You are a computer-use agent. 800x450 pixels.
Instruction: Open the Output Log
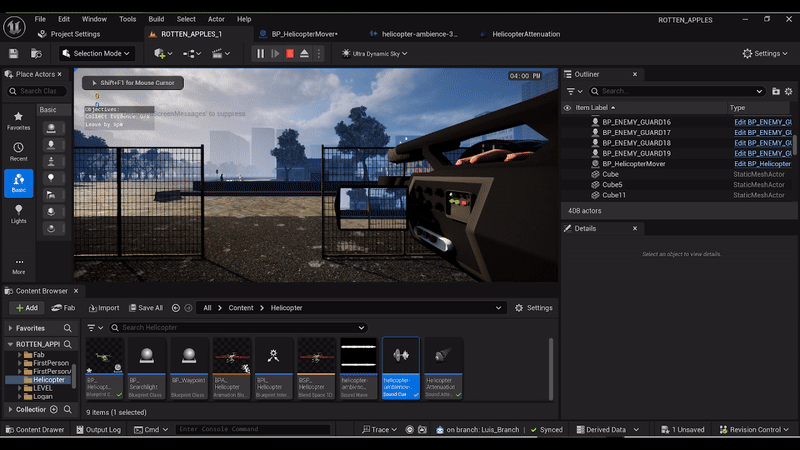[x=98, y=430]
